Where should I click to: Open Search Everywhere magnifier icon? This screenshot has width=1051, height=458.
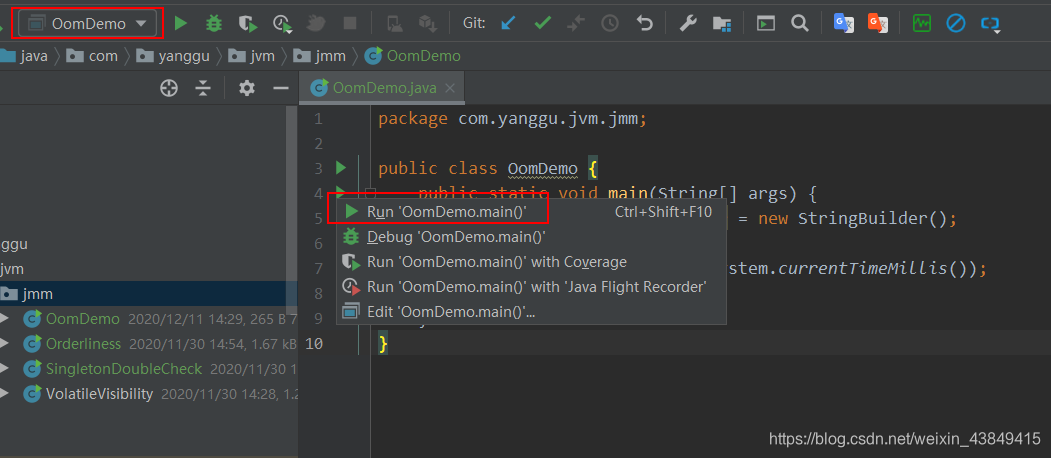click(x=799, y=23)
